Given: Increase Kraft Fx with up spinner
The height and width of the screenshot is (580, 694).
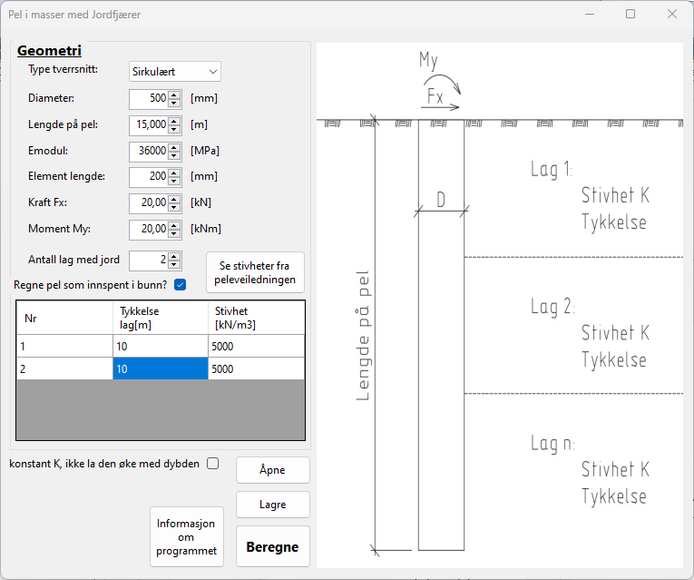Looking at the screenshot, I should (174, 199).
